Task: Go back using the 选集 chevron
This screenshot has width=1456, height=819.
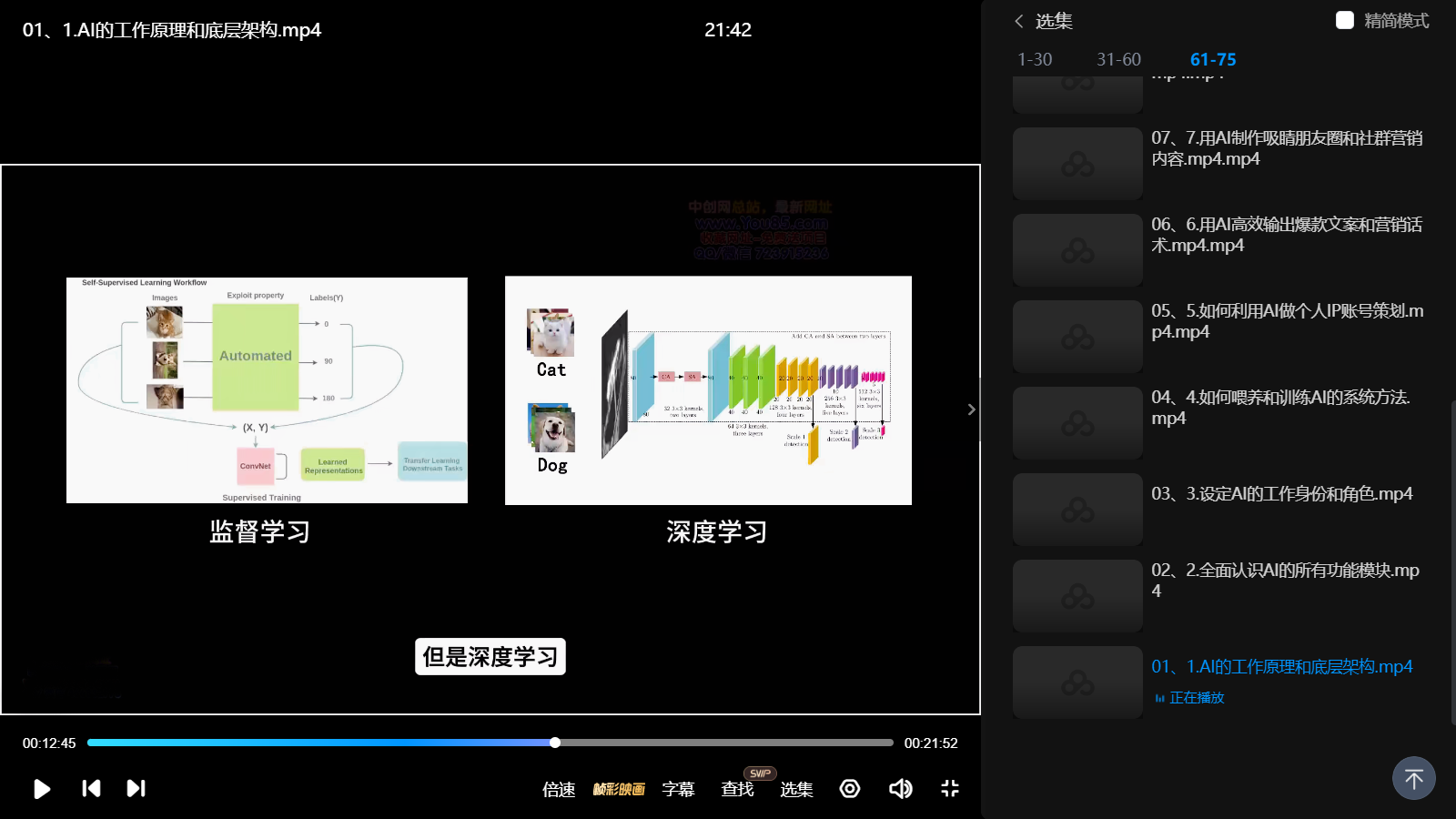Action: 1019,21
